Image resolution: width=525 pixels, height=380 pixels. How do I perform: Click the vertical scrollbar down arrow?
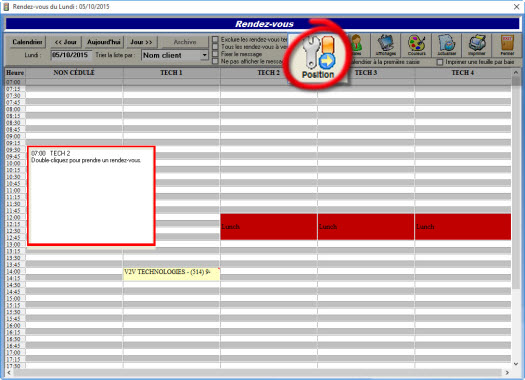(516, 364)
